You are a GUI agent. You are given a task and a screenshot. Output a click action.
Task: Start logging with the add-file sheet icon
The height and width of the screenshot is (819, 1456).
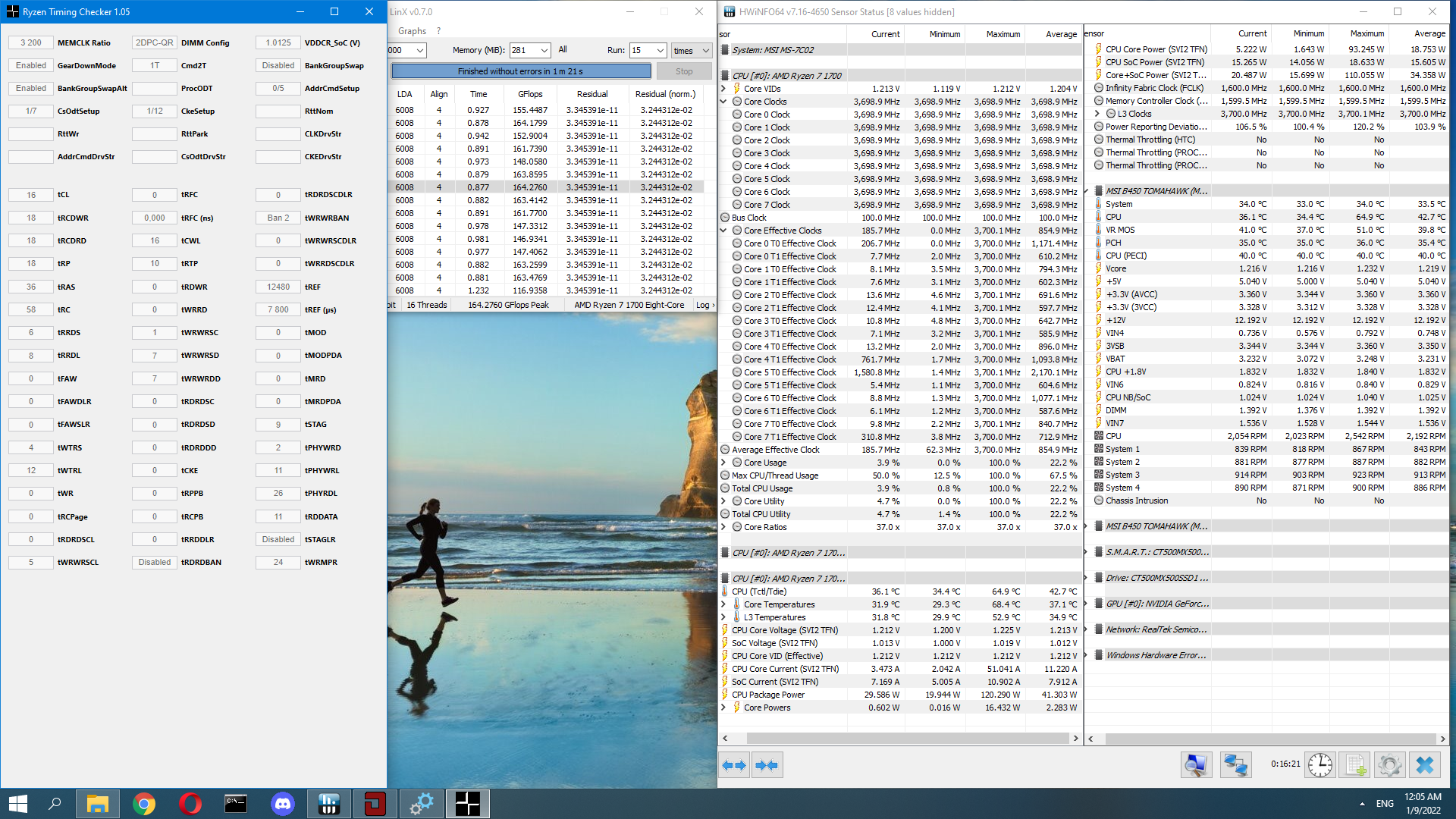[1355, 765]
